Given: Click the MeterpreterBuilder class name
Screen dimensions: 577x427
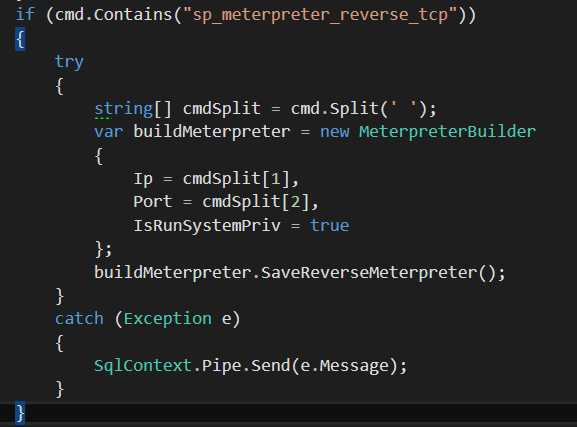Looking at the screenshot, I should pyautogui.click(x=447, y=132).
